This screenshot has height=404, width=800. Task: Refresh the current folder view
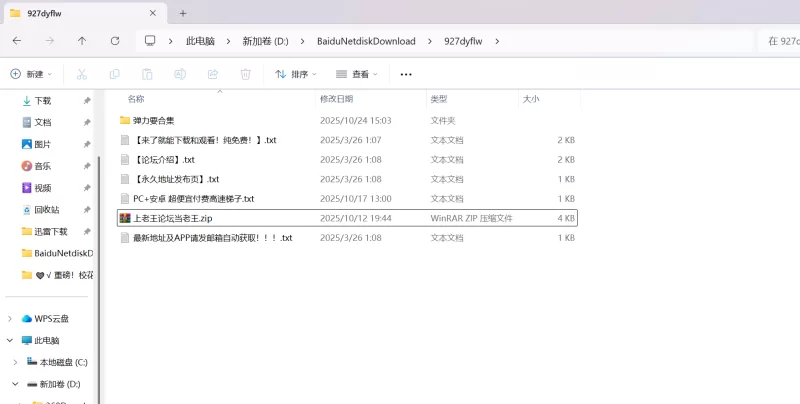[x=115, y=41]
